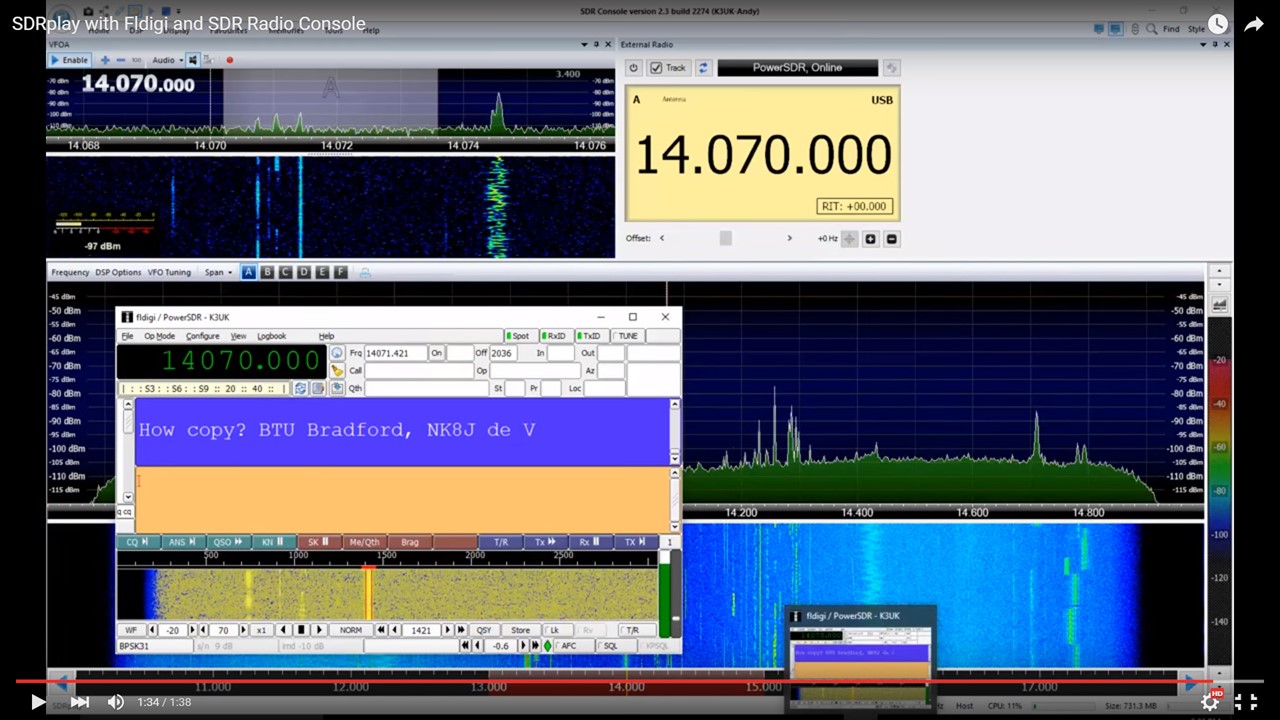Open the fldigi Configure menu
The width and height of the screenshot is (1280, 720).
click(202, 336)
